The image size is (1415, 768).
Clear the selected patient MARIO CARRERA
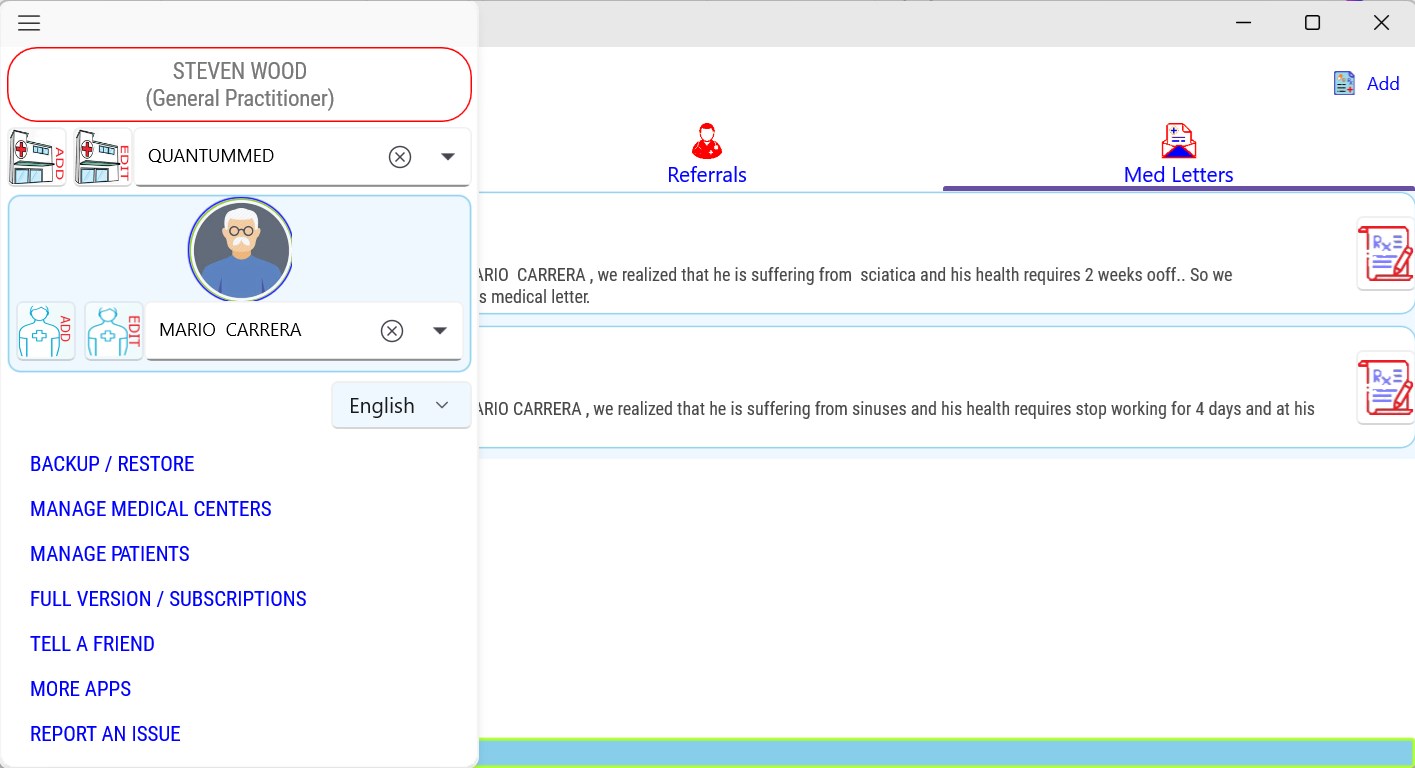[x=391, y=330]
